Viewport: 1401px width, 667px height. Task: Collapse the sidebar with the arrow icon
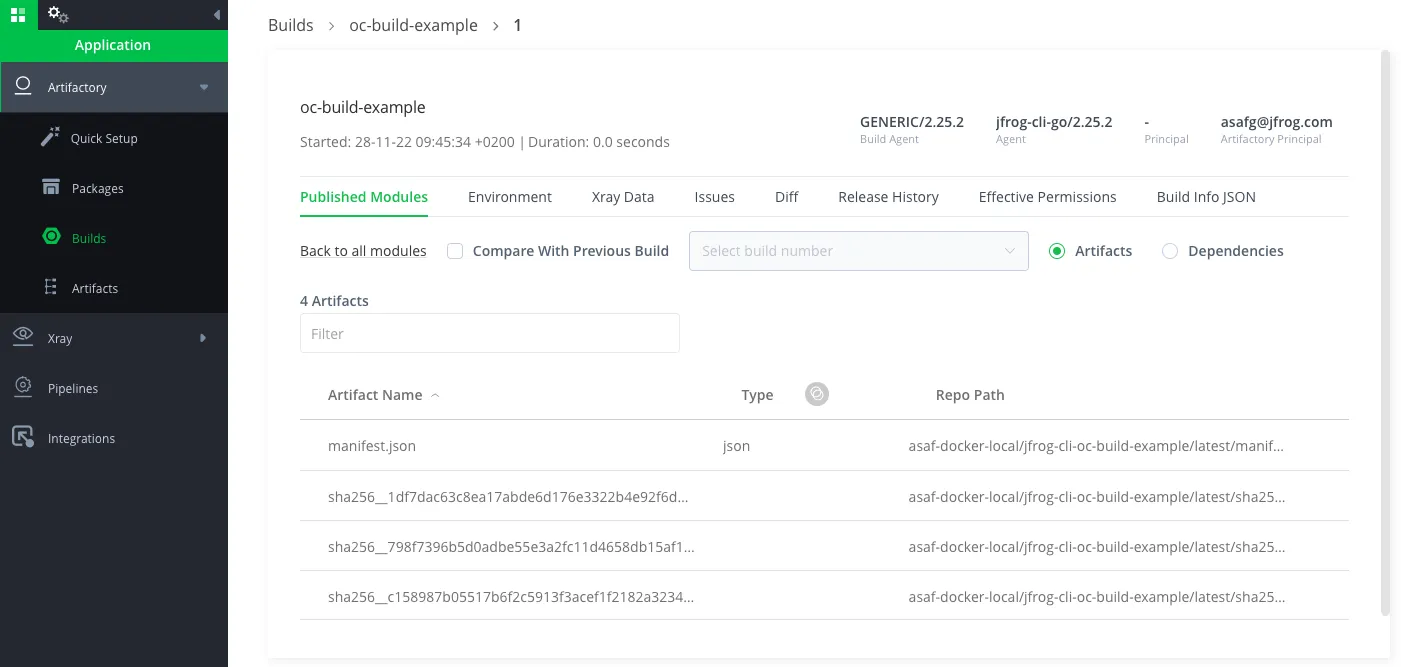click(218, 15)
